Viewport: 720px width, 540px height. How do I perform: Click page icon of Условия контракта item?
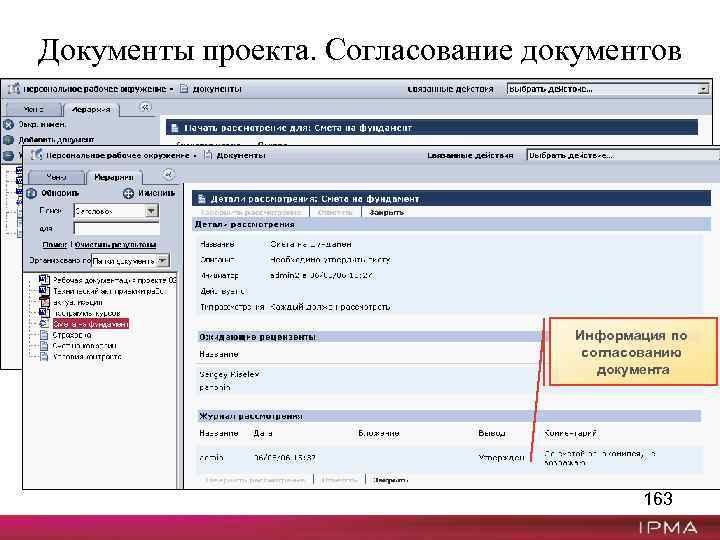pos(44,357)
